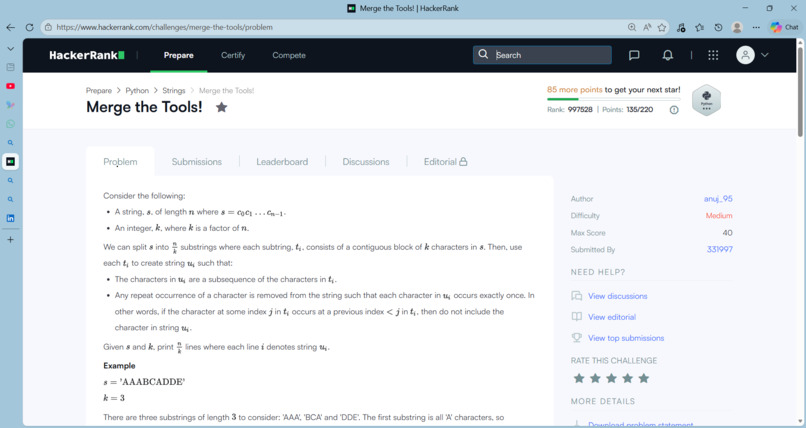Switch to the Submissions tab
The width and height of the screenshot is (806, 428).
(x=196, y=162)
